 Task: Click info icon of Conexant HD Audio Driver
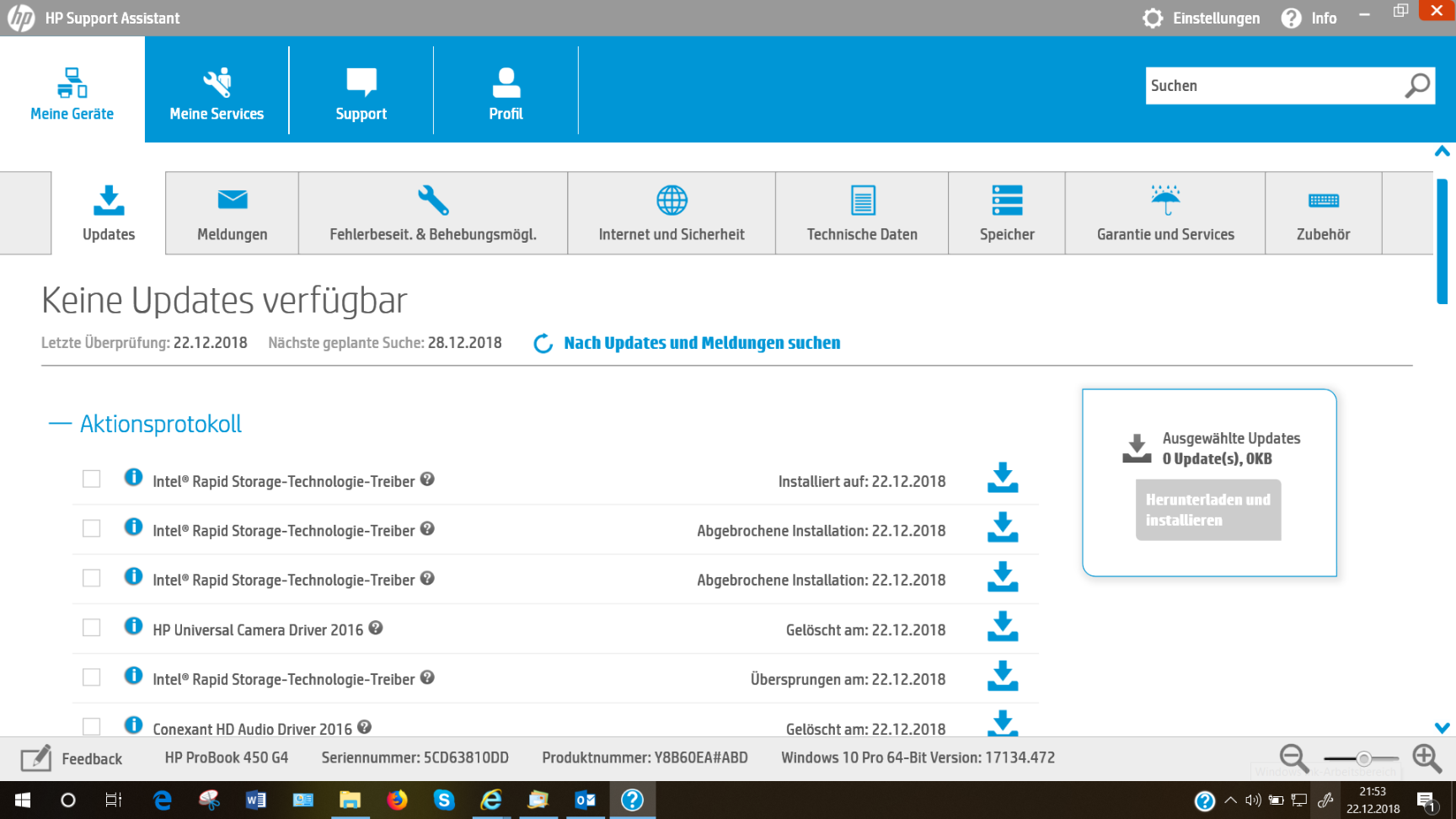[x=133, y=725]
